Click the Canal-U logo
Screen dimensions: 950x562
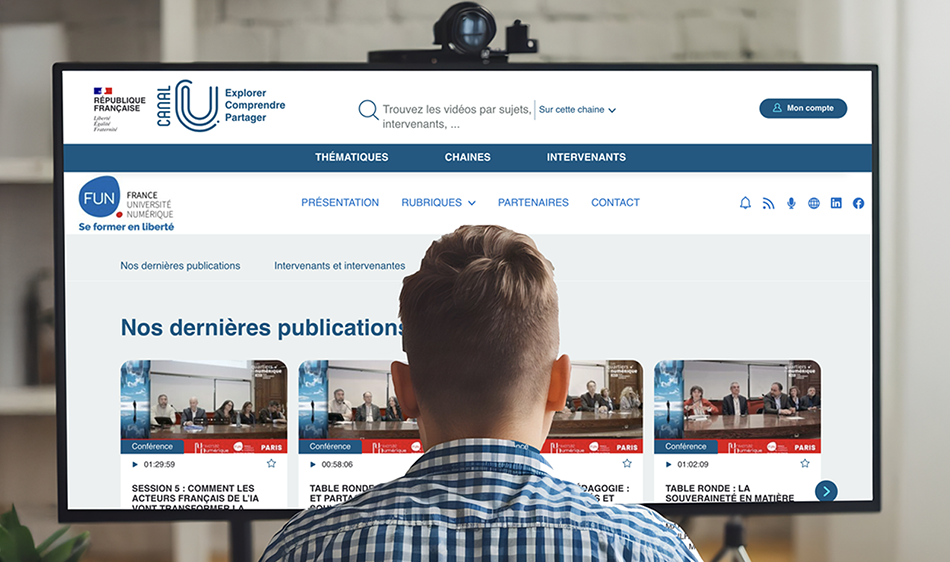[196, 106]
